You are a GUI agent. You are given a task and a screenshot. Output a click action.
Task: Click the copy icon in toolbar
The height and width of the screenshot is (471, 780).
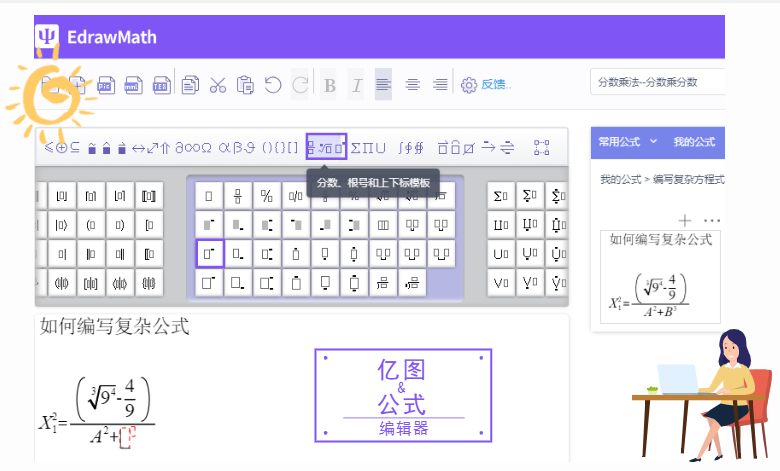click(190, 85)
